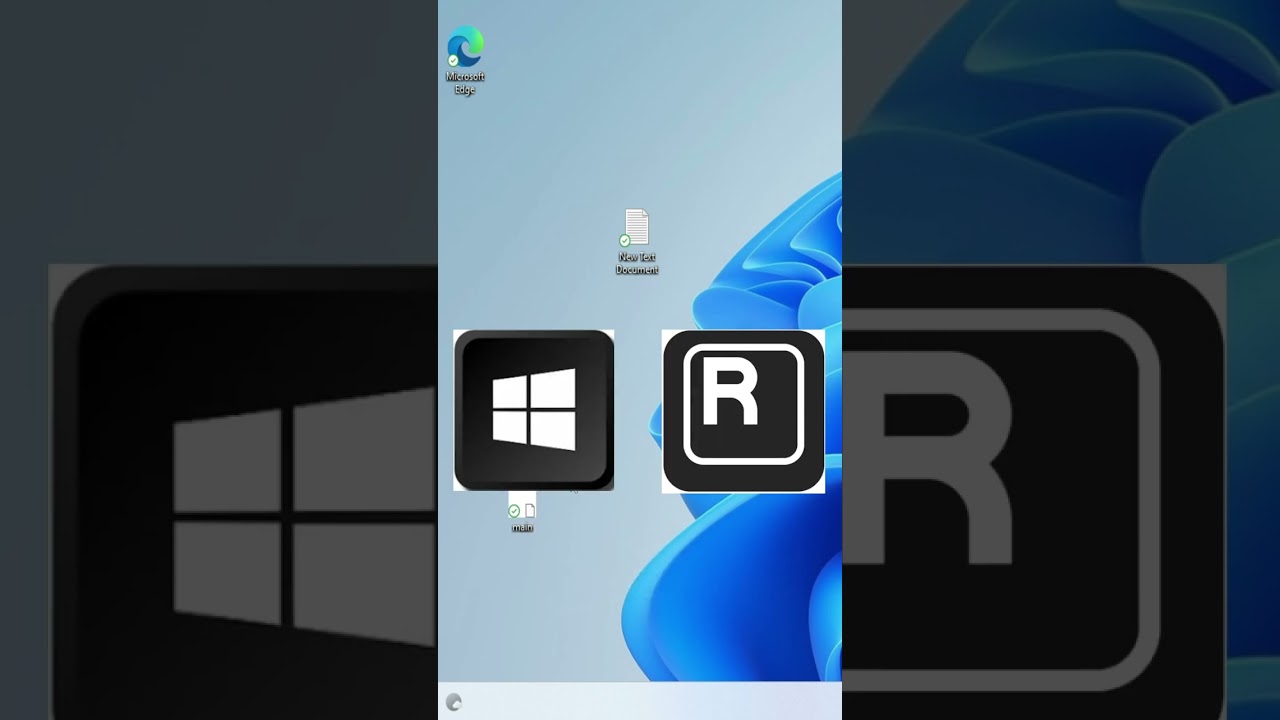The height and width of the screenshot is (720, 1280).
Task: Click the "main" file name label
Action: pos(522,528)
